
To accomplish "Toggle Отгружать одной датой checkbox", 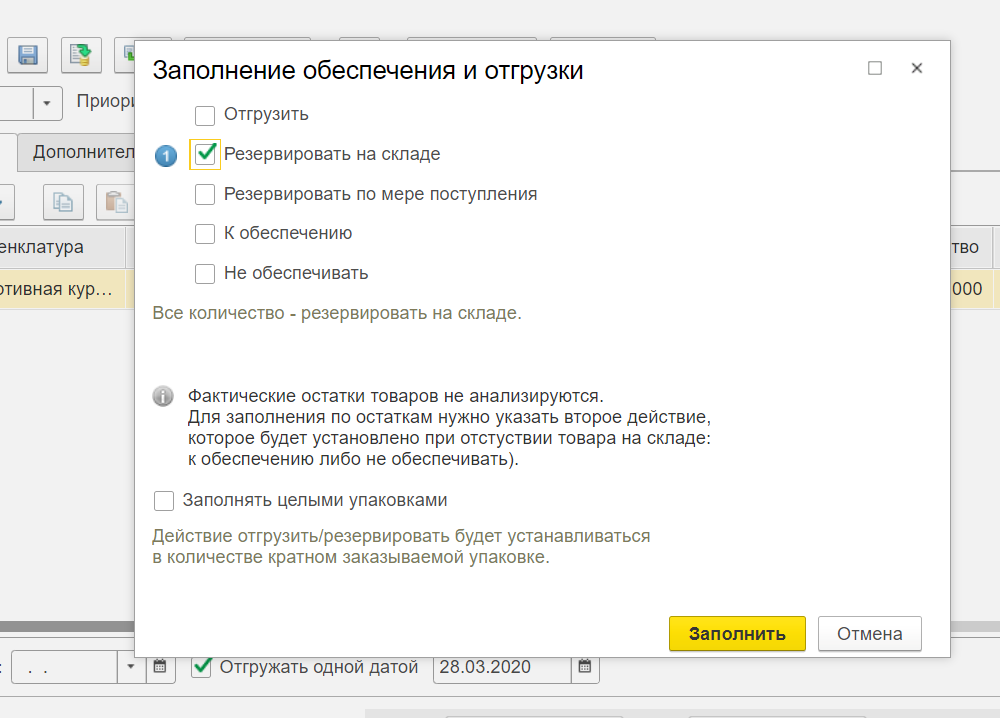I will [202, 667].
